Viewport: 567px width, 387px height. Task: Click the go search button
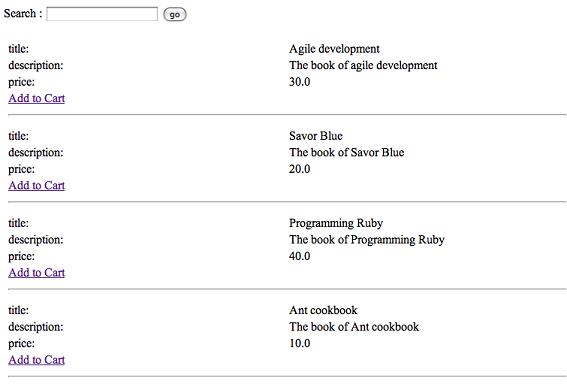(x=175, y=14)
